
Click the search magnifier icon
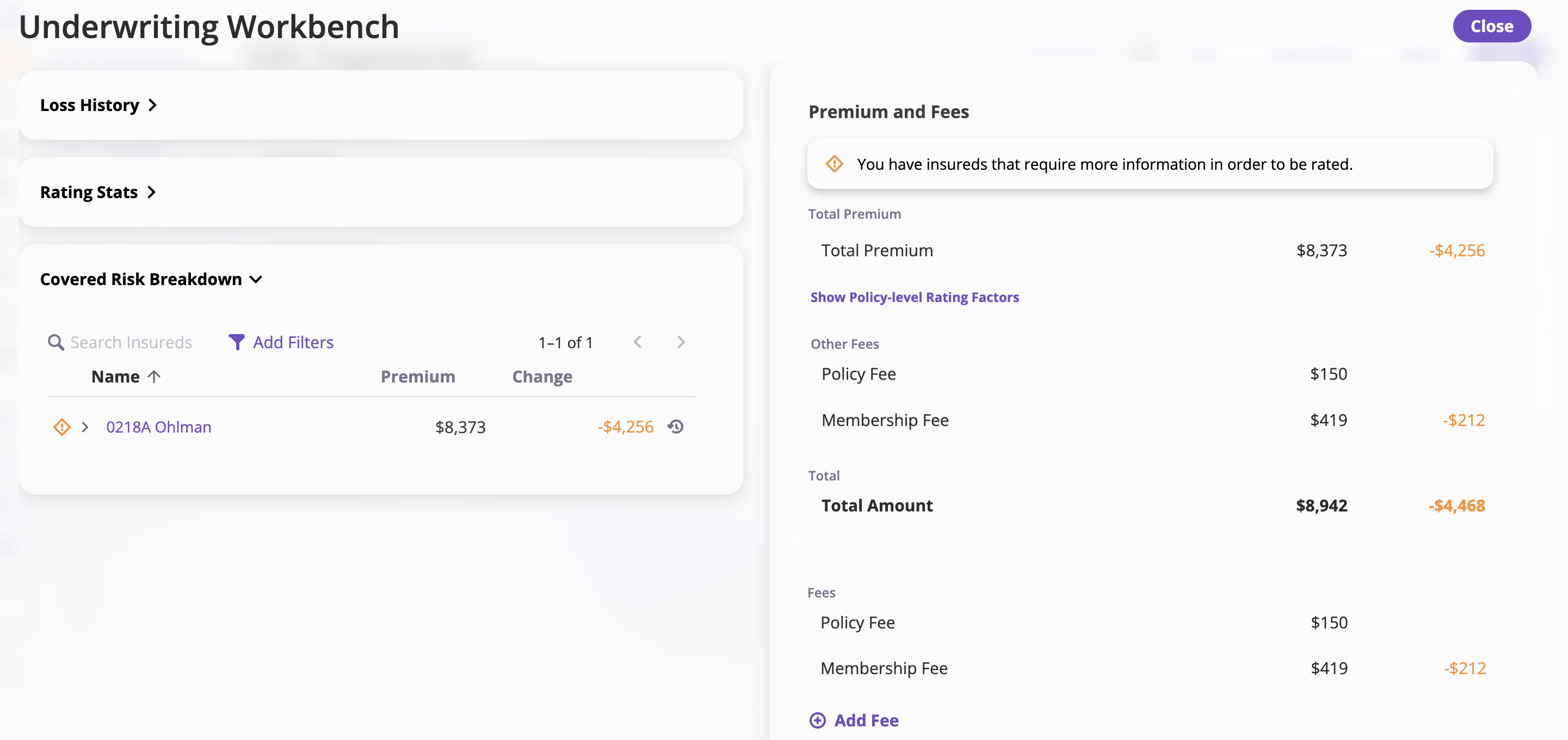55,343
